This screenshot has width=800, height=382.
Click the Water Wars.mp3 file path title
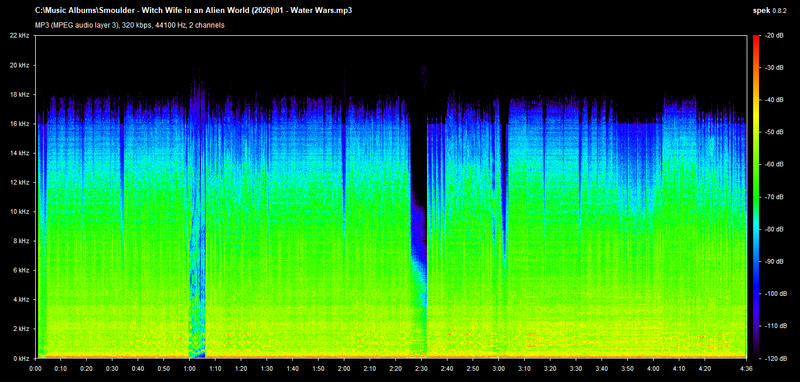click(x=193, y=10)
